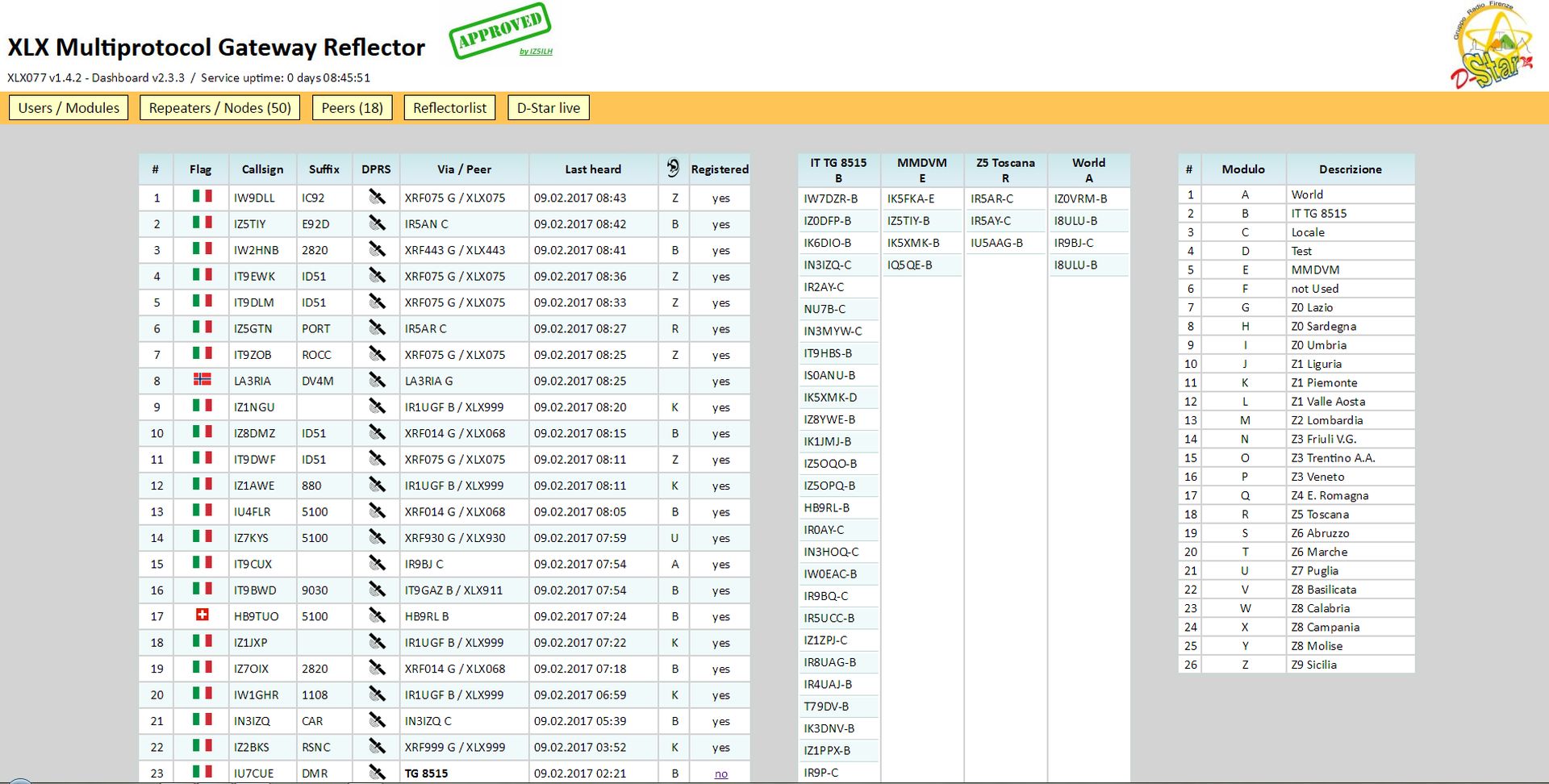The width and height of the screenshot is (1549, 784).
Task: Click the DPRS satellite icon for IW9DLL
Action: (x=377, y=197)
